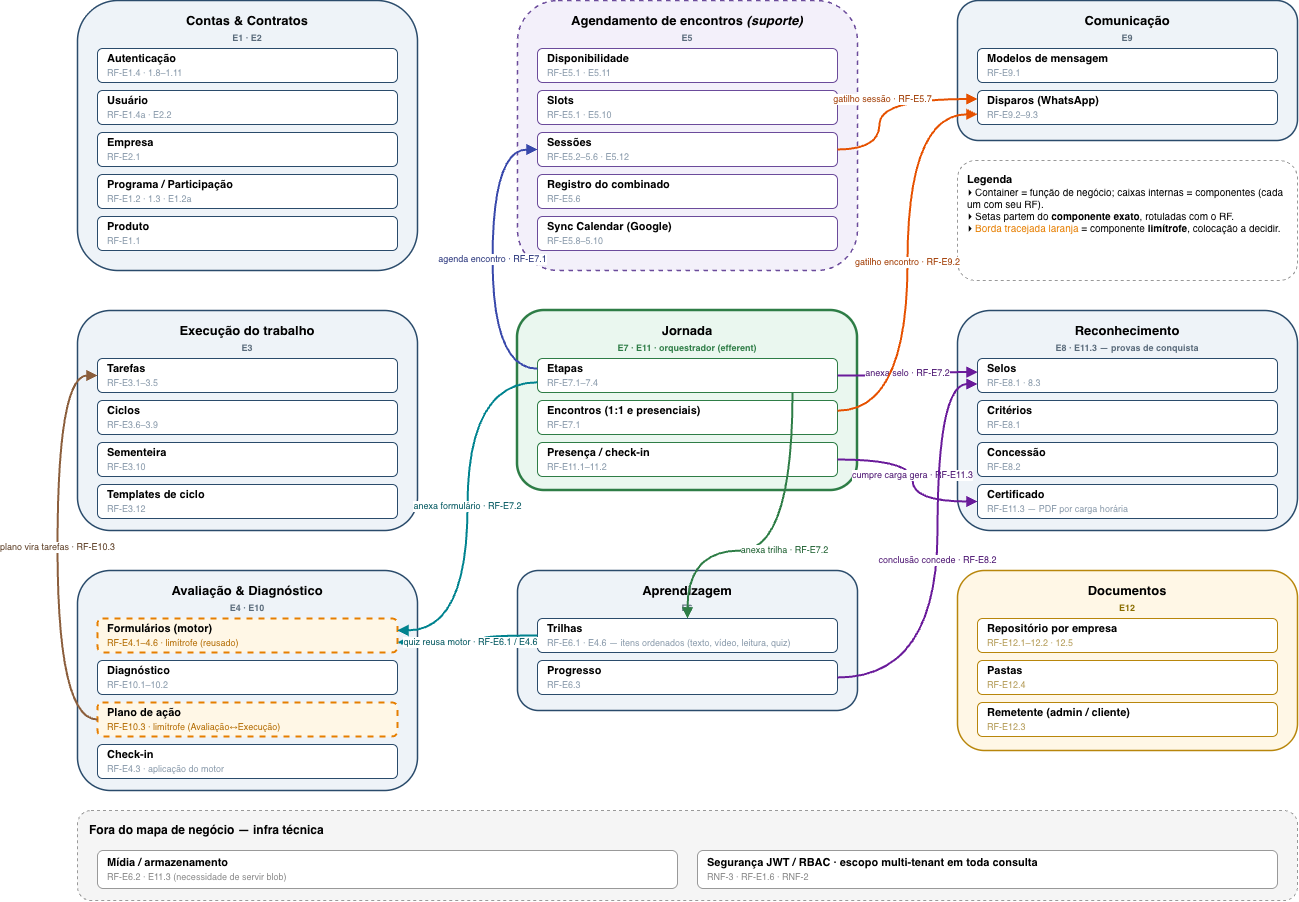The image size is (1299, 902).
Task: Click arrow label 'anexa selo · RF-E7.2'
Action: tap(907, 373)
